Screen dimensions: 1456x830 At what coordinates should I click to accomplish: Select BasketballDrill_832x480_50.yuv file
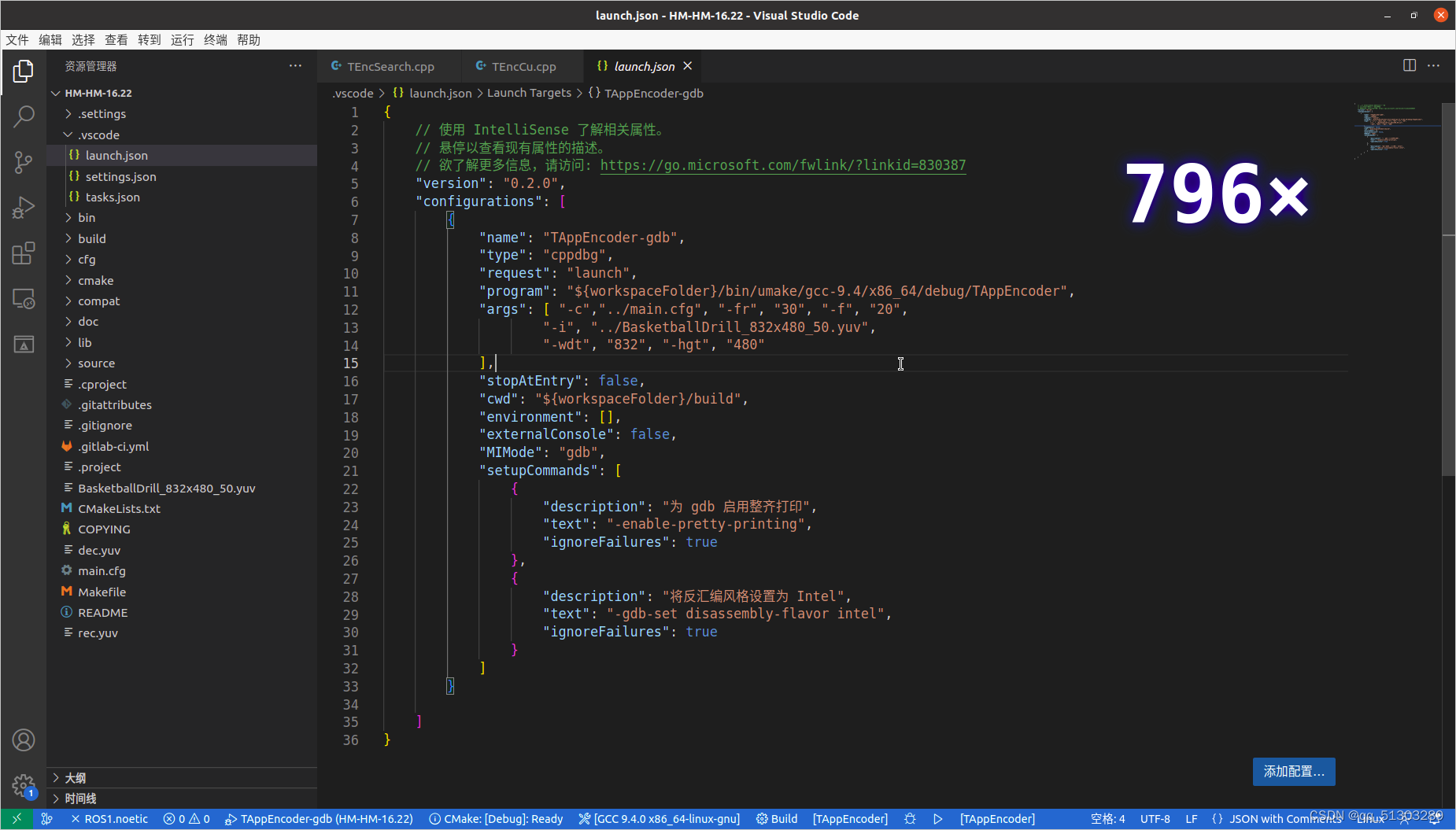[182, 488]
